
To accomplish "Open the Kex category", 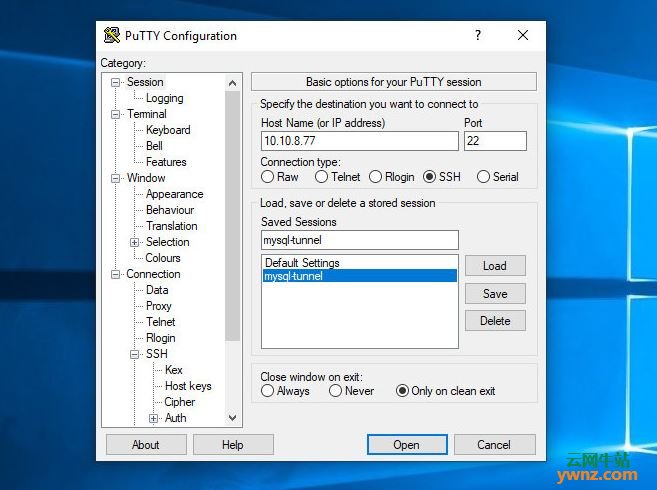I will (x=173, y=370).
